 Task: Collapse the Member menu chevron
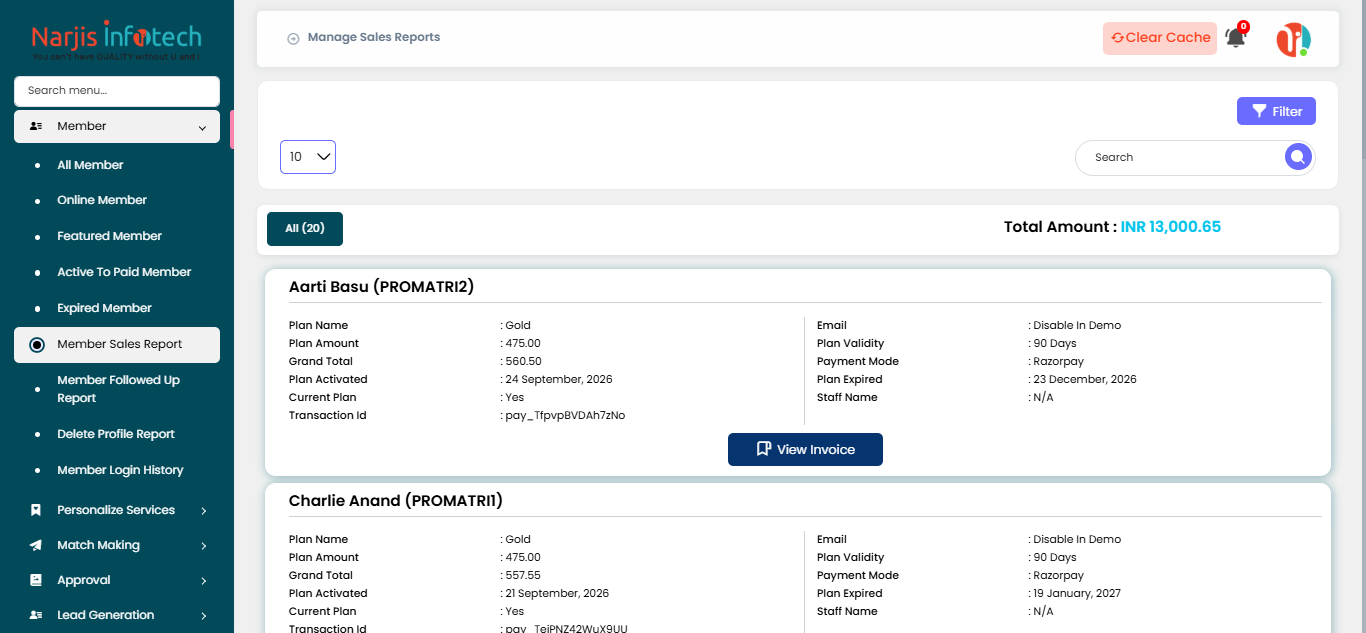(202, 127)
